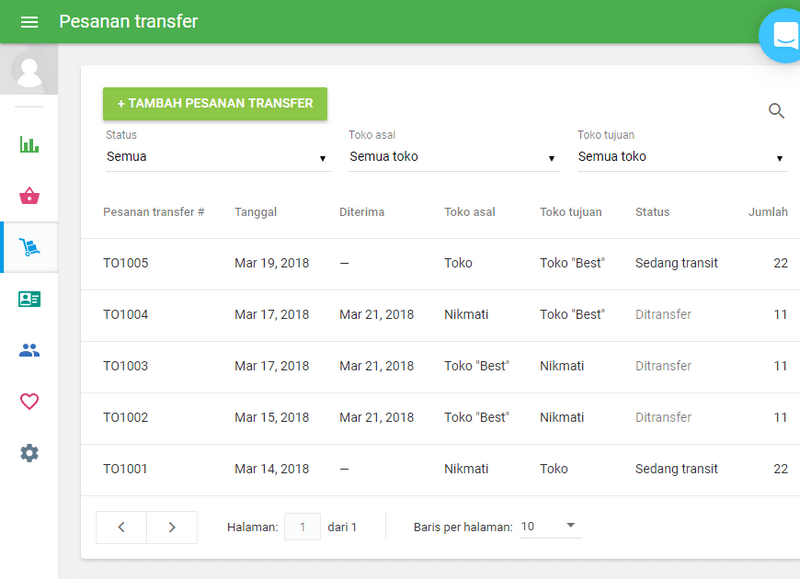Click the profile avatar at the top
This screenshot has height=579, width=800.
29,70
